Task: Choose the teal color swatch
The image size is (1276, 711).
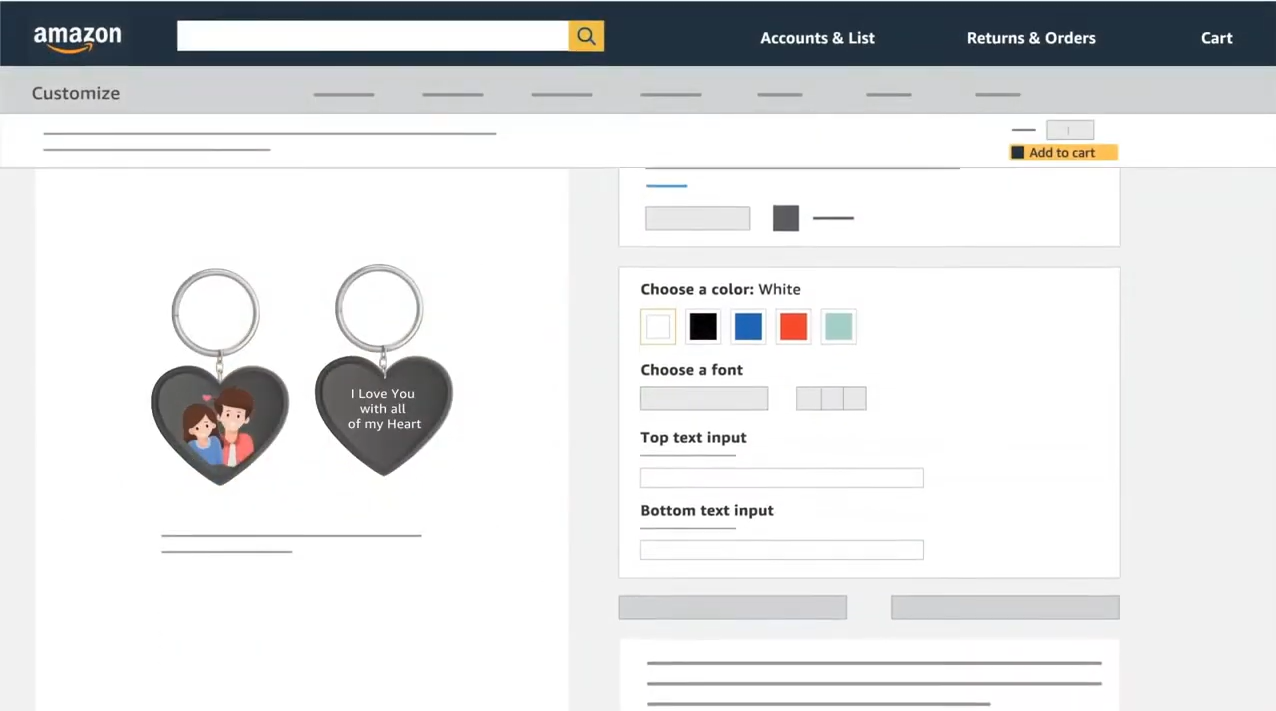Action: (838, 327)
